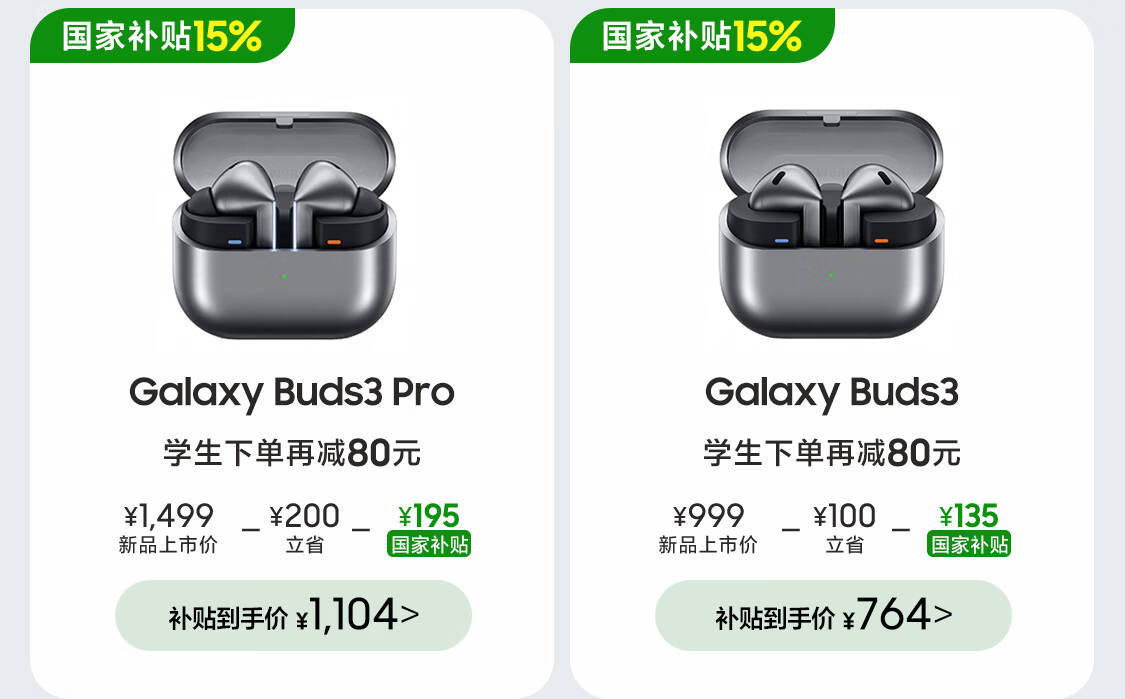Click Buds3 学生下单再减80元 text

point(832,453)
